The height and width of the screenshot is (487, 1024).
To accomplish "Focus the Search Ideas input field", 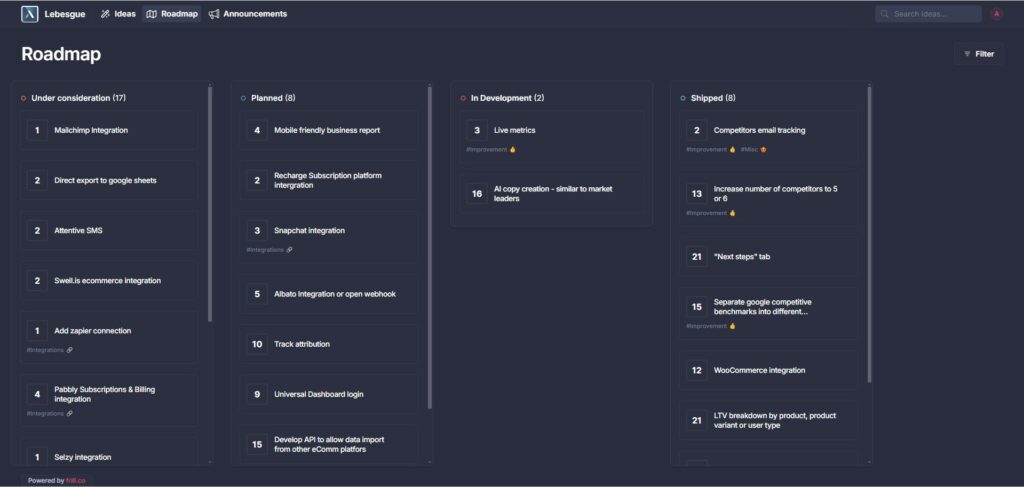I will pos(928,14).
